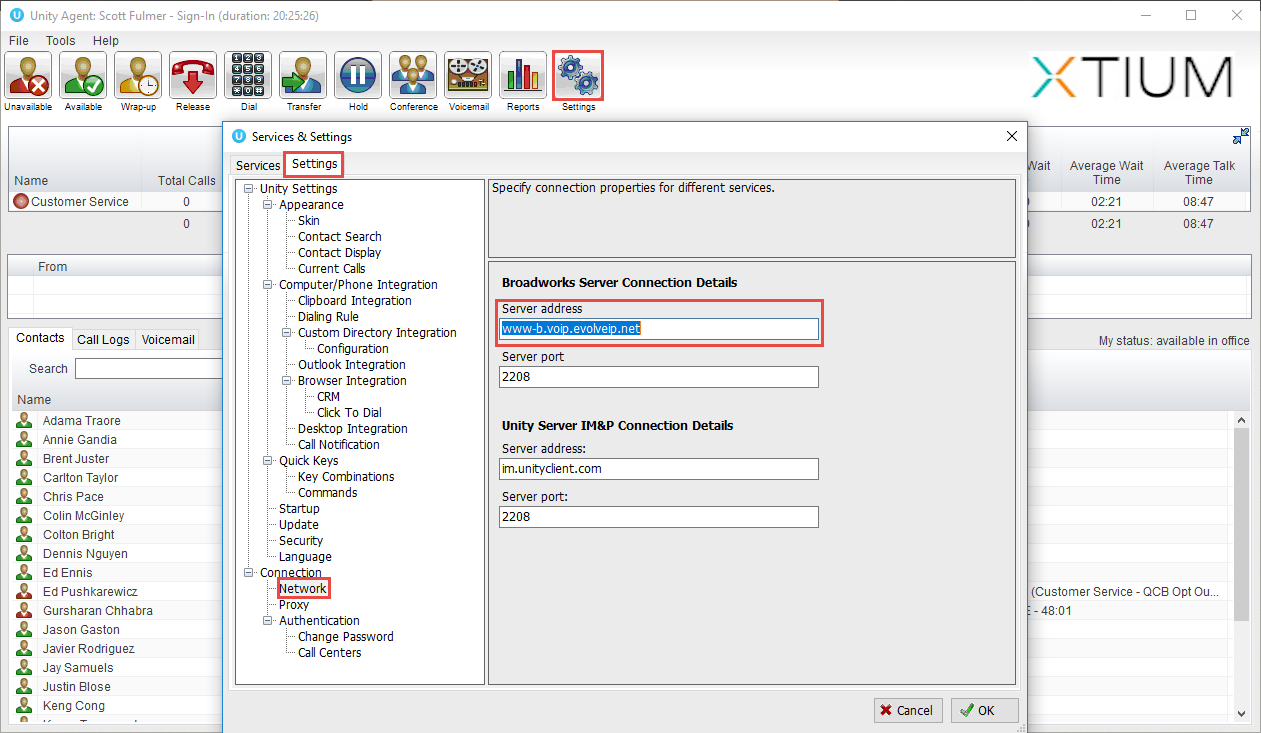1261x733 pixels.
Task: Release the call with Release icon
Action: (193, 76)
